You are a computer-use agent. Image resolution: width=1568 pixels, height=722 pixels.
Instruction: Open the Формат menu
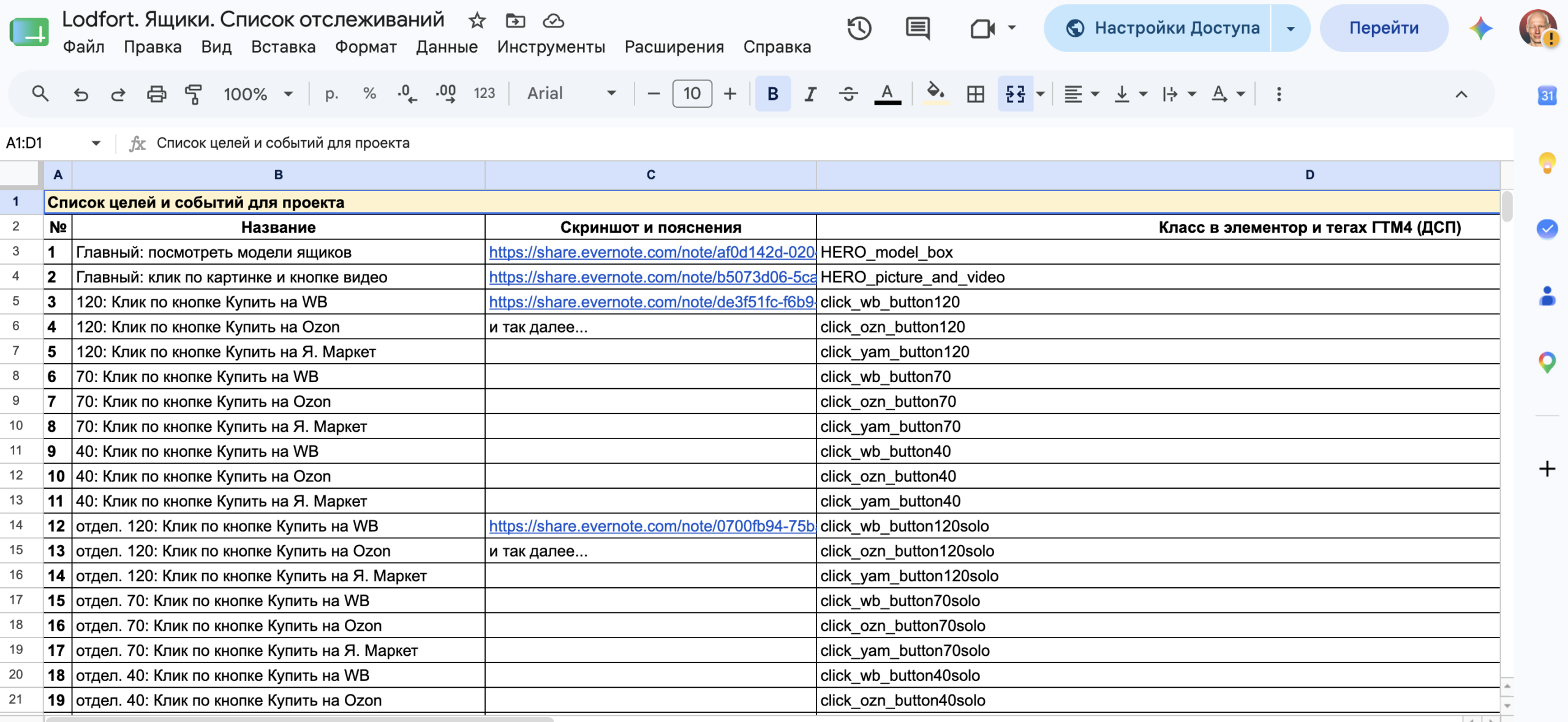(366, 47)
